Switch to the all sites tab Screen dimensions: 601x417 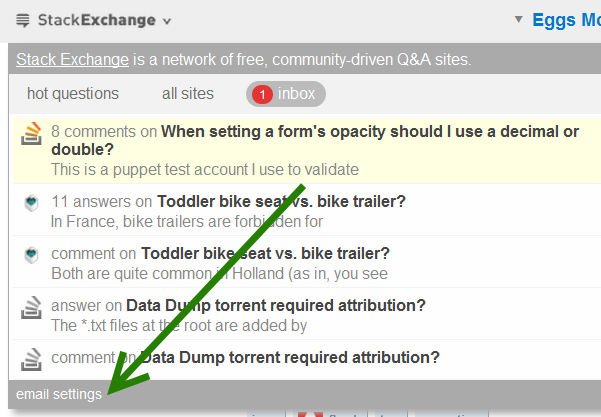(x=188, y=94)
